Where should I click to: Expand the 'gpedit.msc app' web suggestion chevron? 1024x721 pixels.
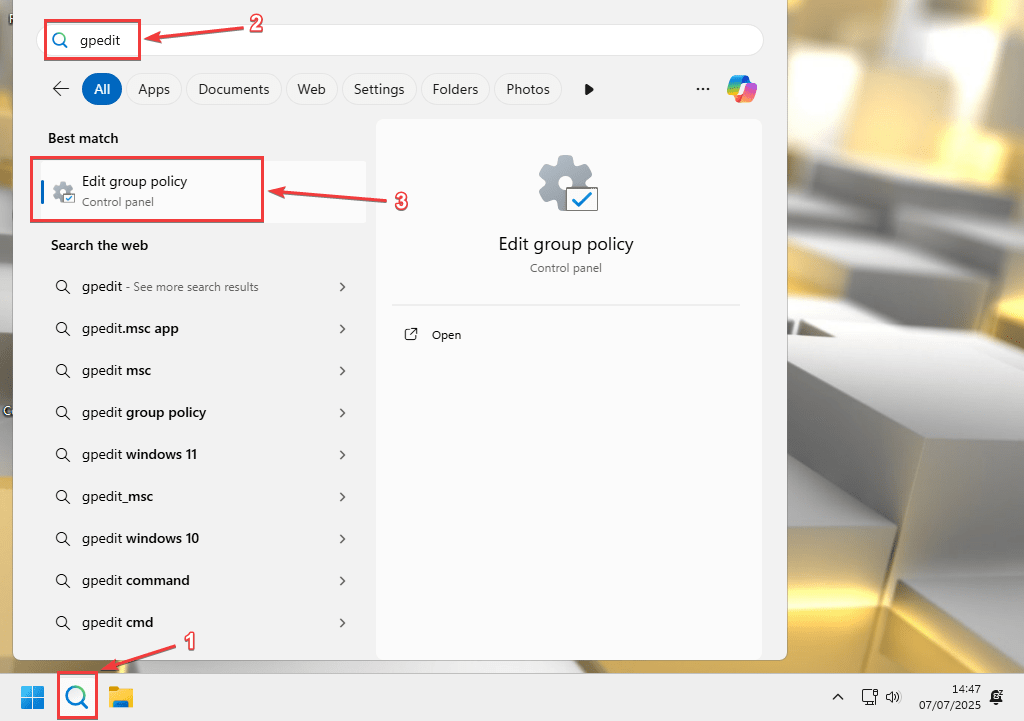coord(342,329)
